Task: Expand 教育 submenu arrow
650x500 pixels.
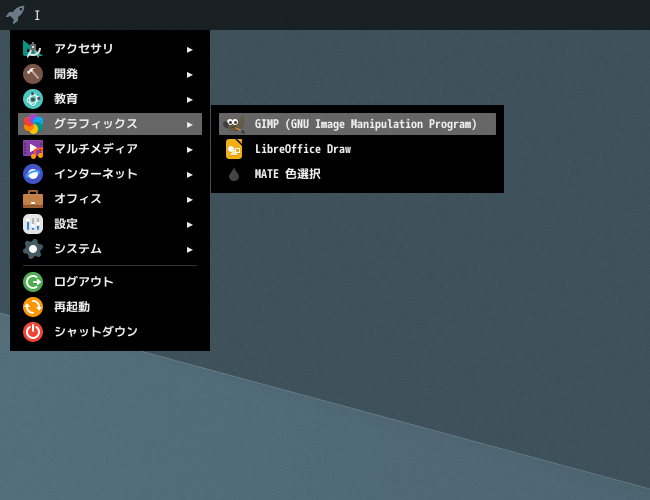Action: pos(189,100)
